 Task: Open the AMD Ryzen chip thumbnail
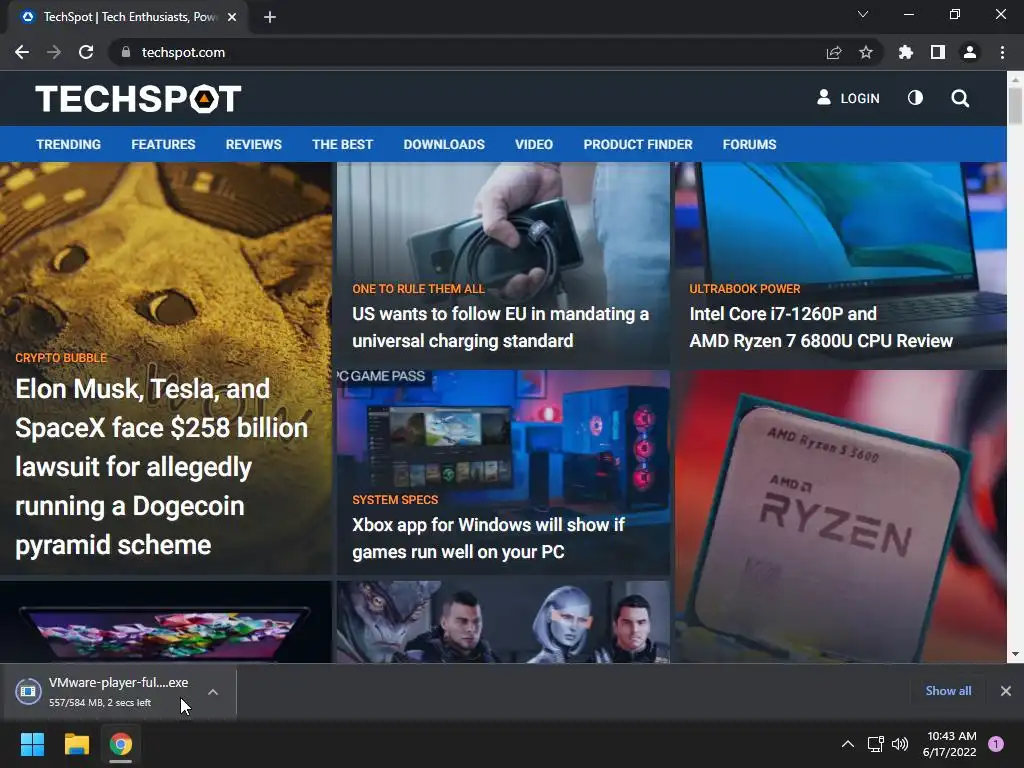pos(840,516)
